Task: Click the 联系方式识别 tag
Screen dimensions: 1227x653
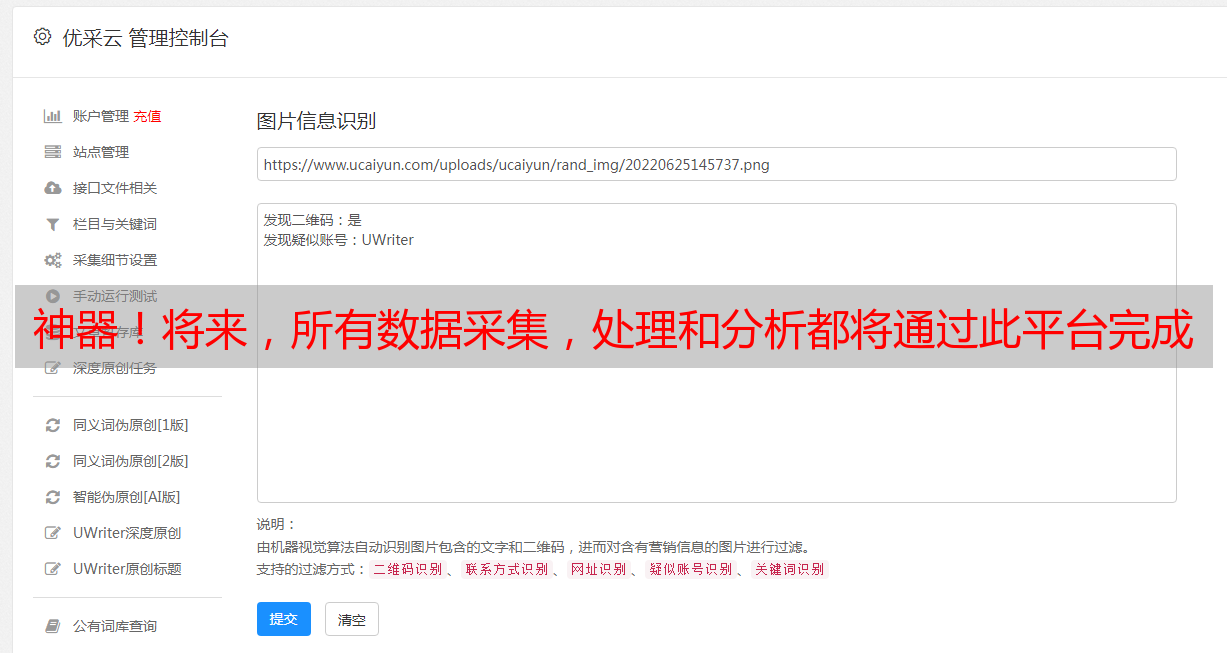Action: point(506,569)
